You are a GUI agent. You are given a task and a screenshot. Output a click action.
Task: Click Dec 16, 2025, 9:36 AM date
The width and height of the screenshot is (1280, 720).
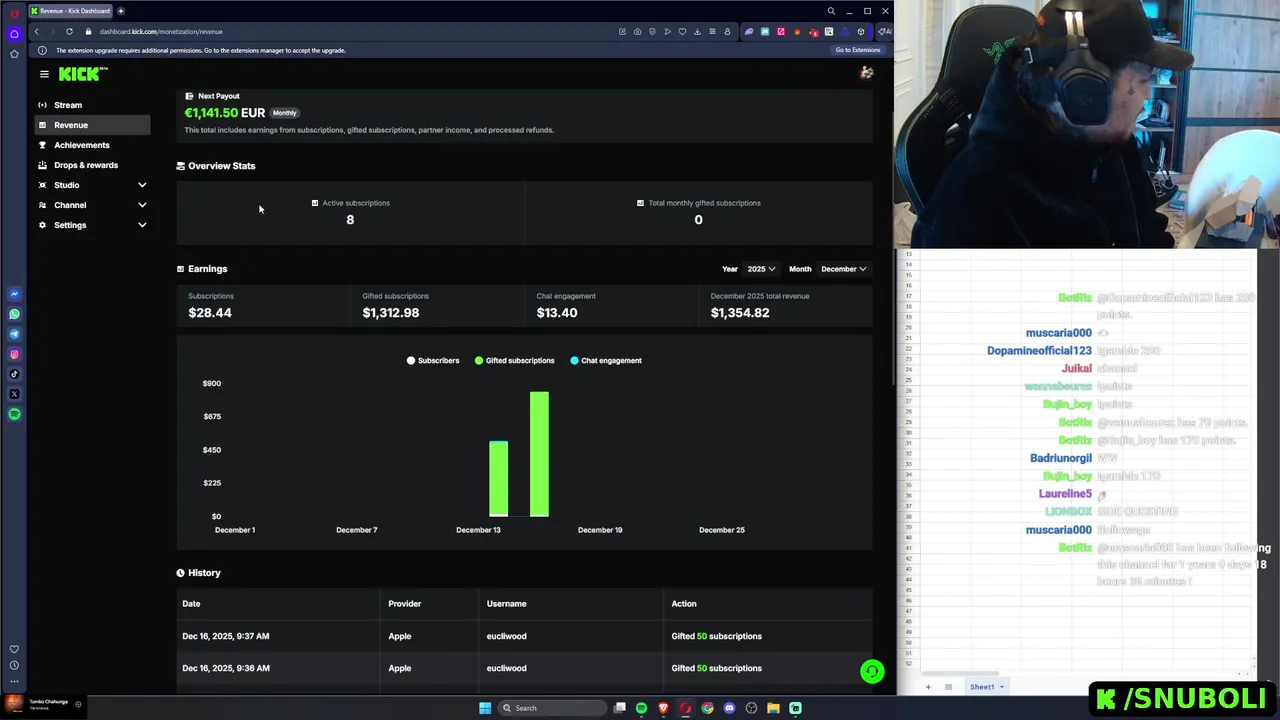tap(225, 668)
